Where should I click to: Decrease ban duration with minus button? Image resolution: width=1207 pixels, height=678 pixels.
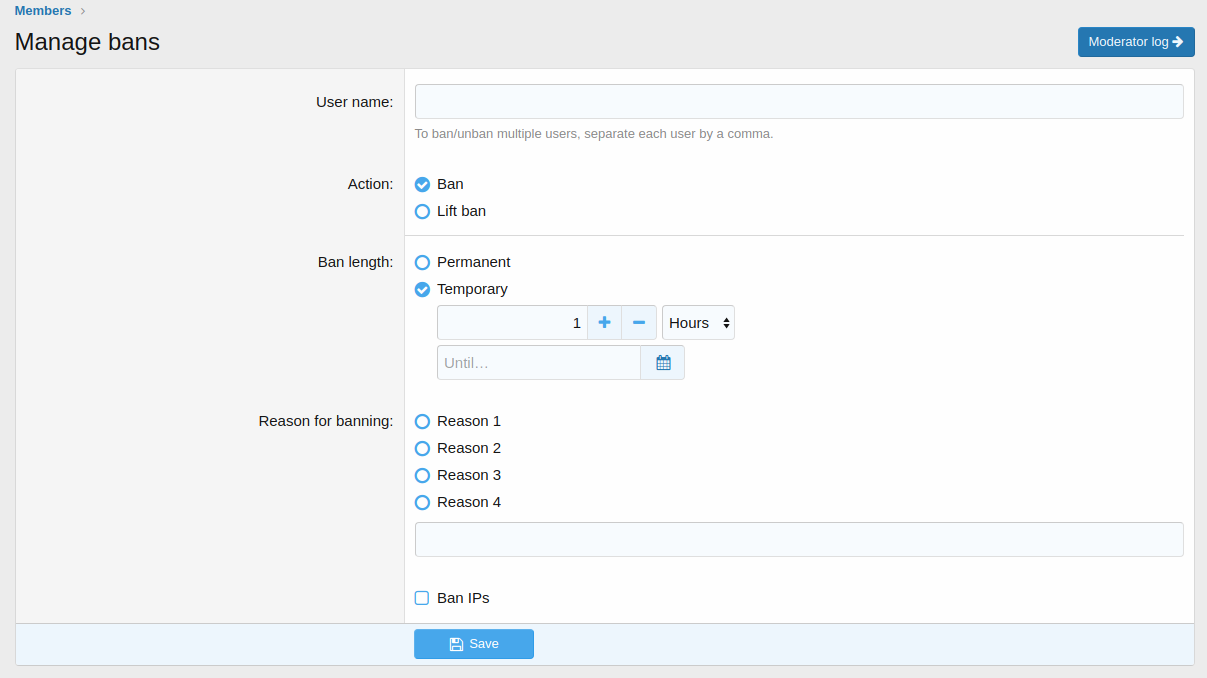click(639, 323)
